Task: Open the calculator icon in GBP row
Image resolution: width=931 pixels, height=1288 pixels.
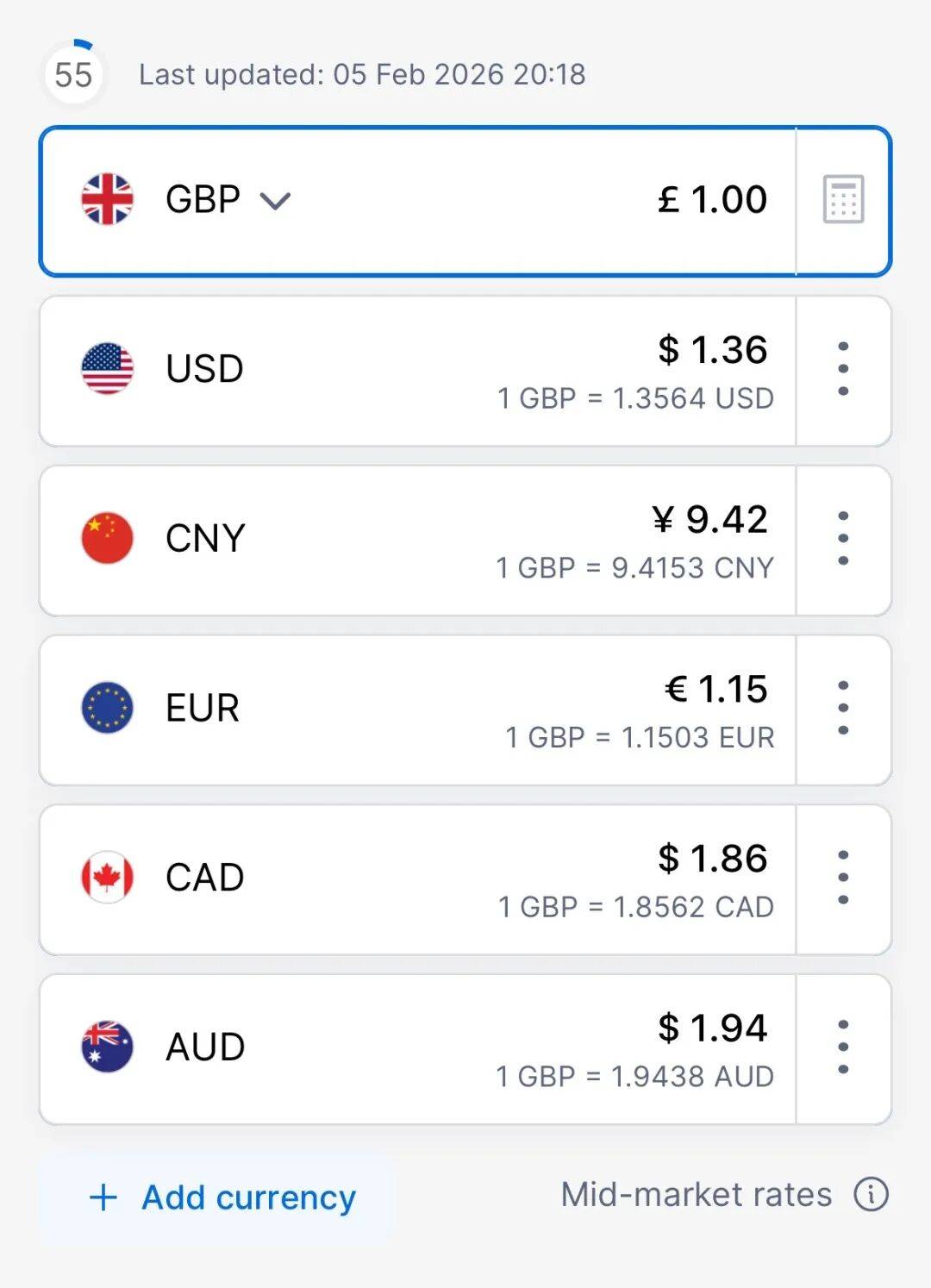Action: click(843, 200)
